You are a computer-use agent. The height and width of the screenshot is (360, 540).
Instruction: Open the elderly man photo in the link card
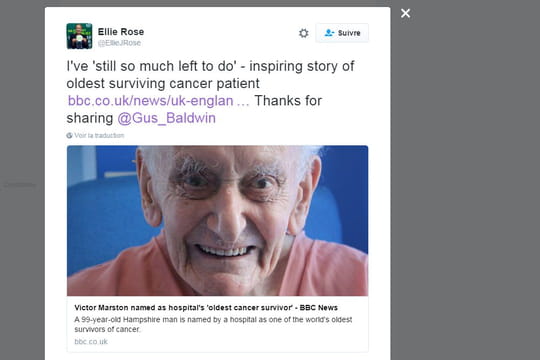pos(217,220)
